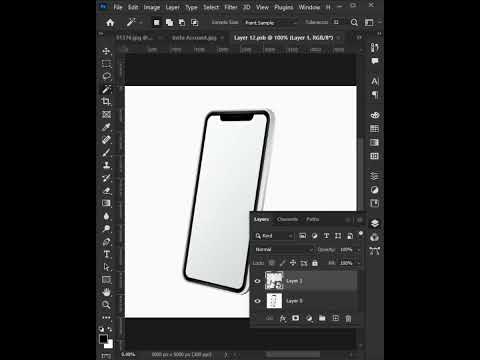Add layer style with fx button
This screenshot has width=480, height=360.
pos(283,318)
